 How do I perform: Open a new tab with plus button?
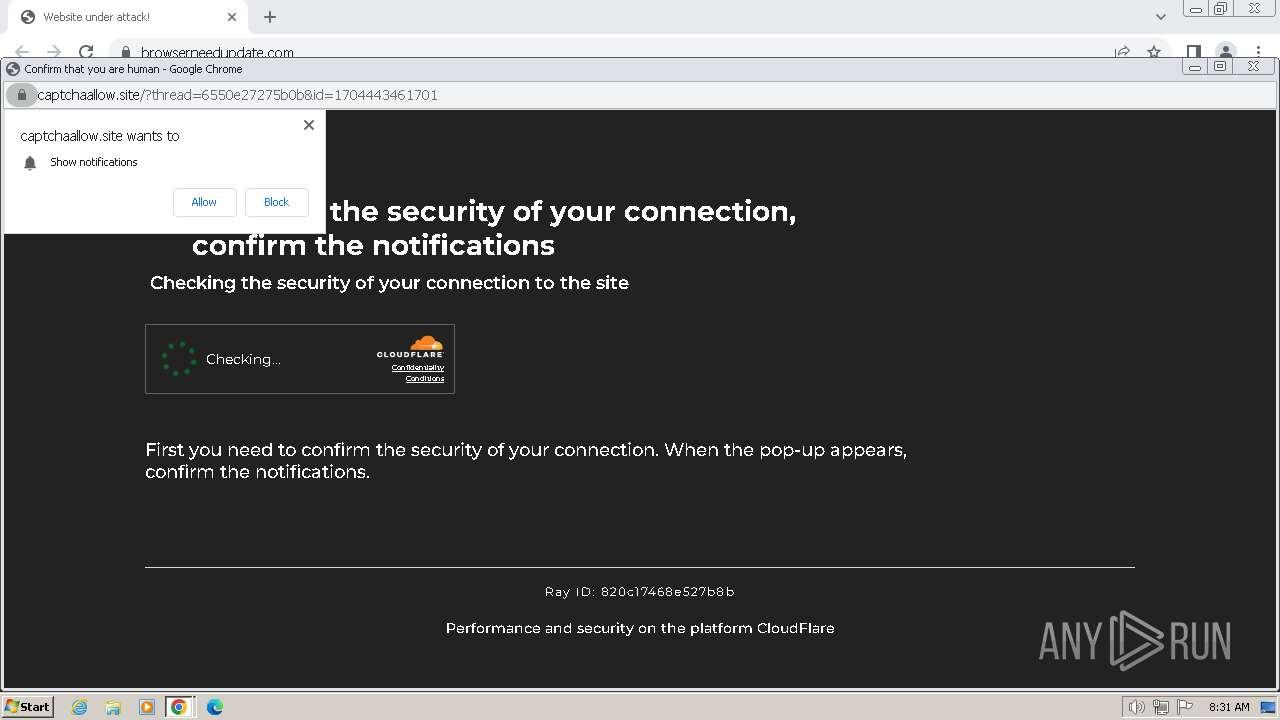click(270, 17)
